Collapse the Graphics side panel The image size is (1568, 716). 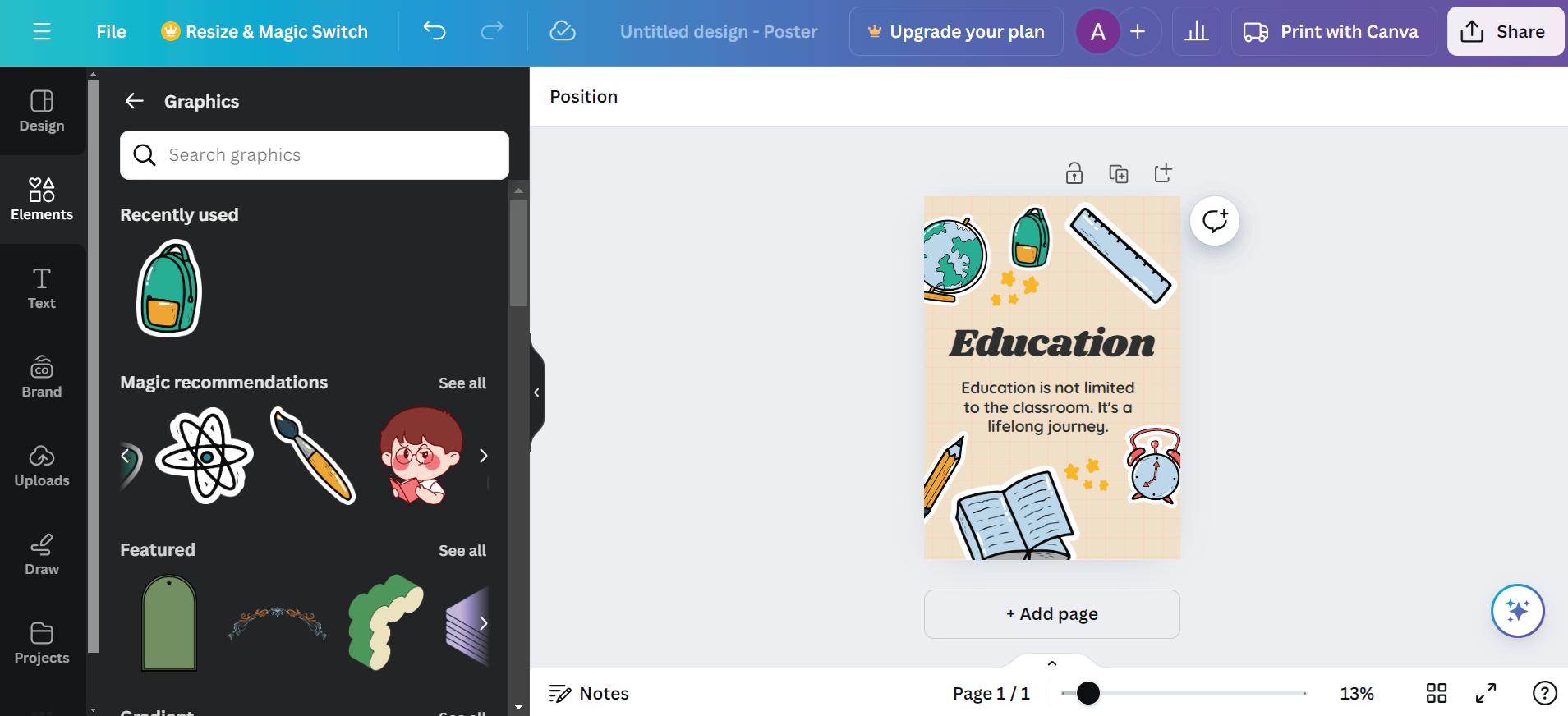point(537,392)
